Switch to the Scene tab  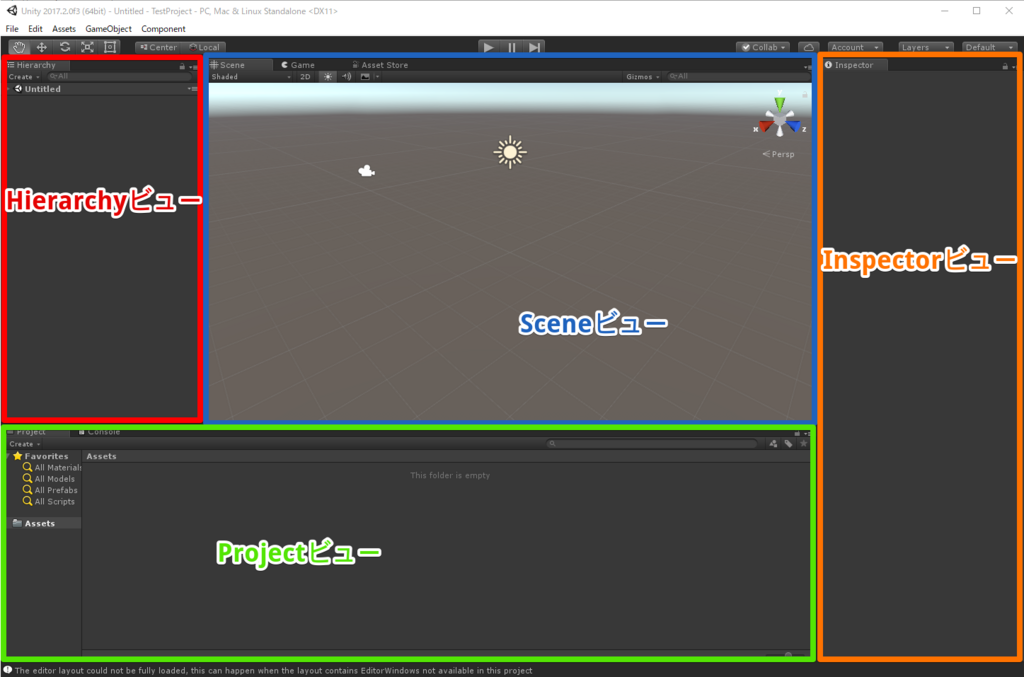240,65
